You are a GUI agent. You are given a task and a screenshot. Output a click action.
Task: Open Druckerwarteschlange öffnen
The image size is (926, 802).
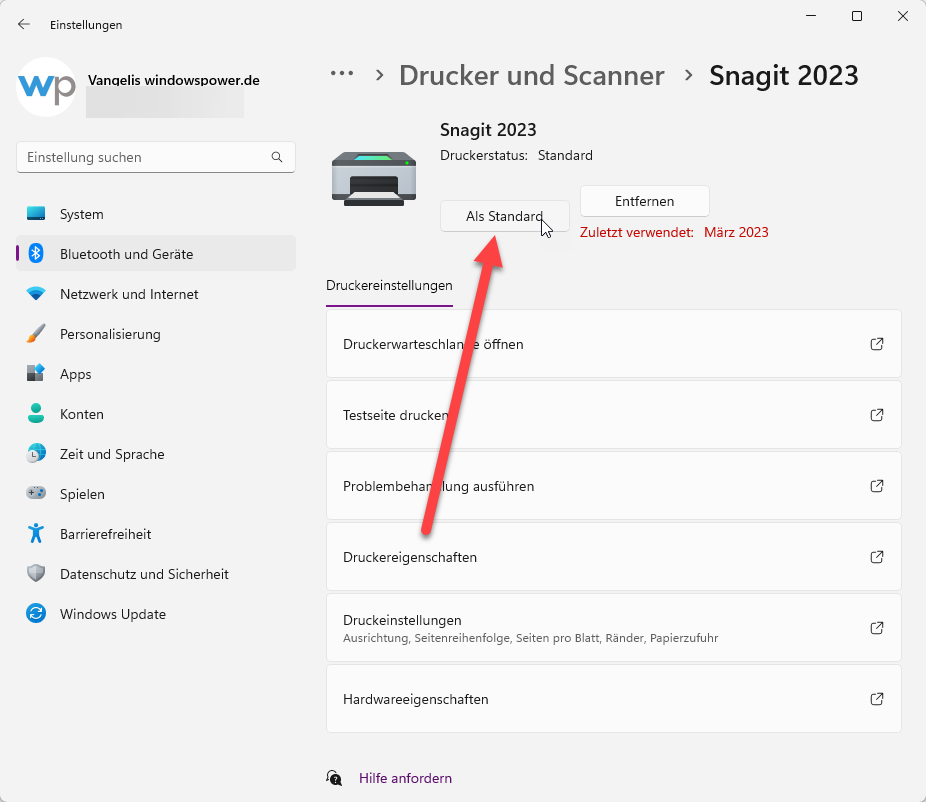pos(614,344)
